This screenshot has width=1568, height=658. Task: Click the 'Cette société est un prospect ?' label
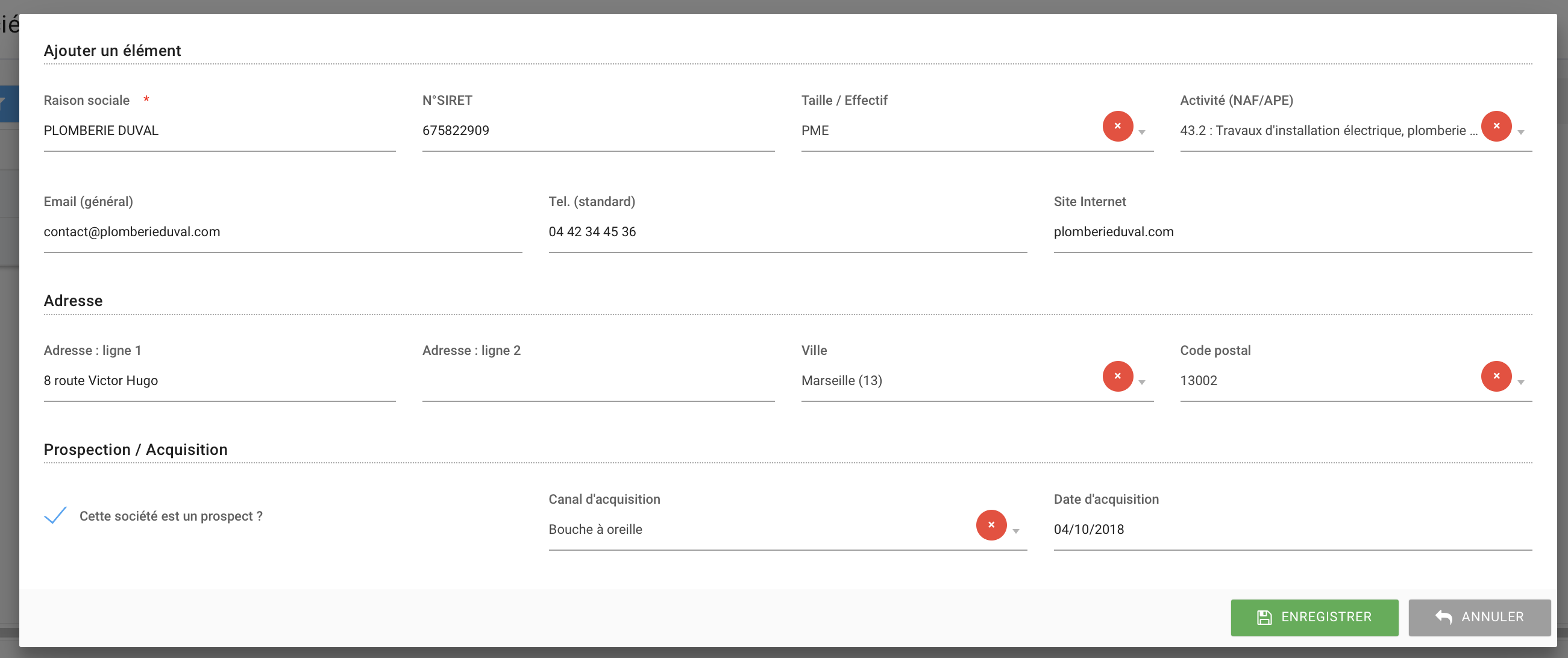coord(171,516)
